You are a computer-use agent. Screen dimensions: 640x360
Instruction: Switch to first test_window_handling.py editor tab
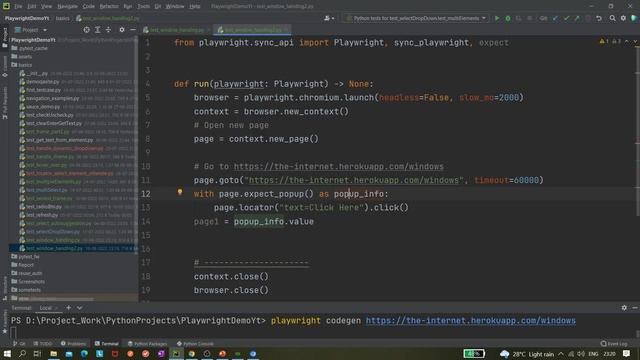coord(176,30)
